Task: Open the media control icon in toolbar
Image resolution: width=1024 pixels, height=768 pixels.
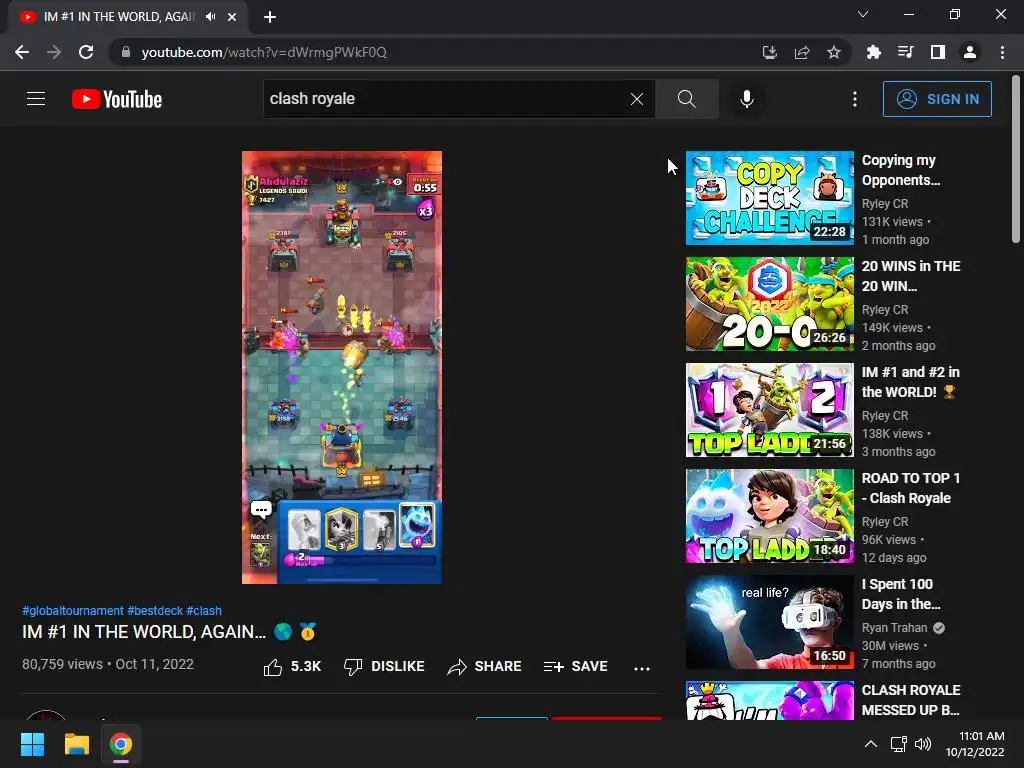Action: 905,52
